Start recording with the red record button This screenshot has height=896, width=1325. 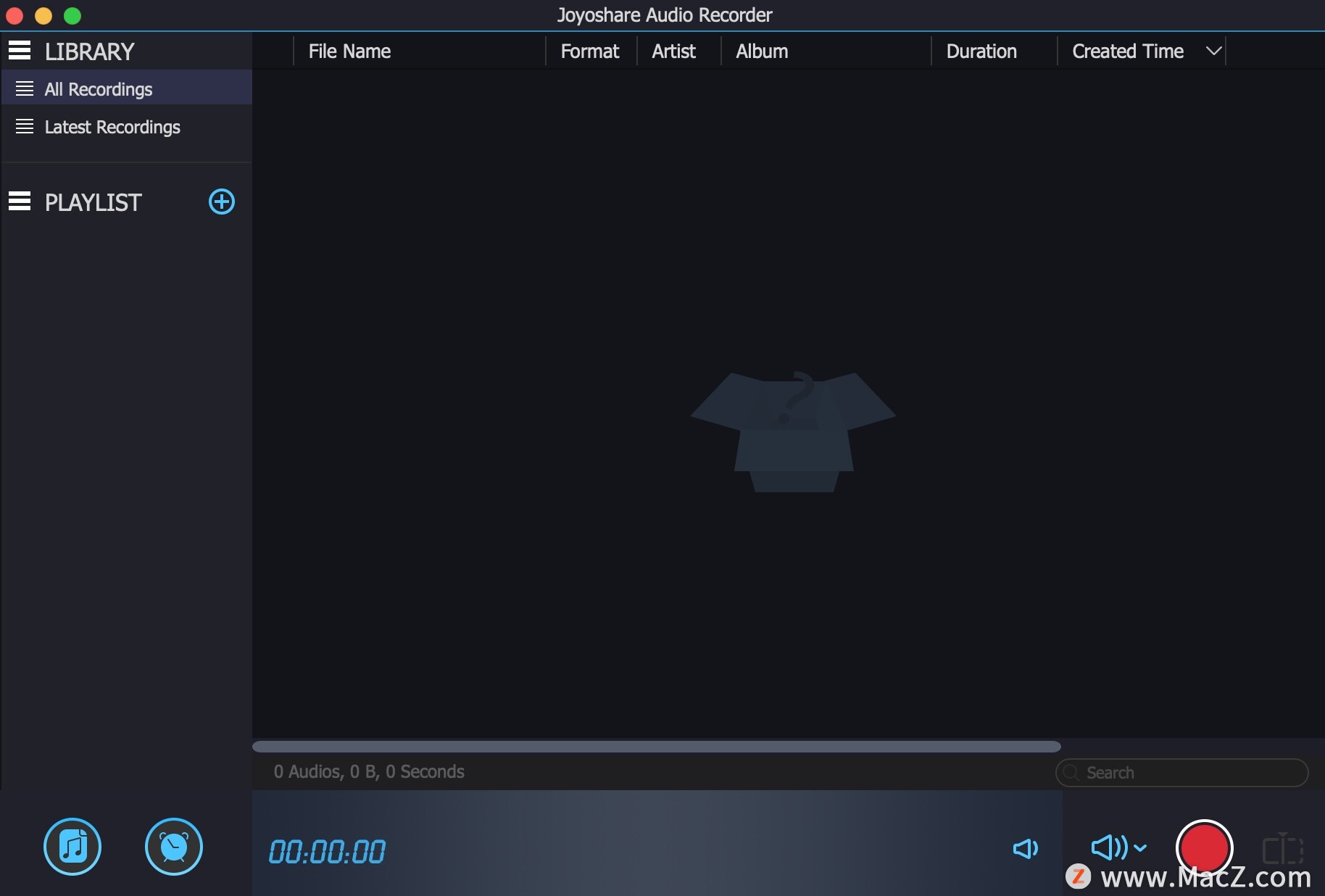pos(1204,847)
